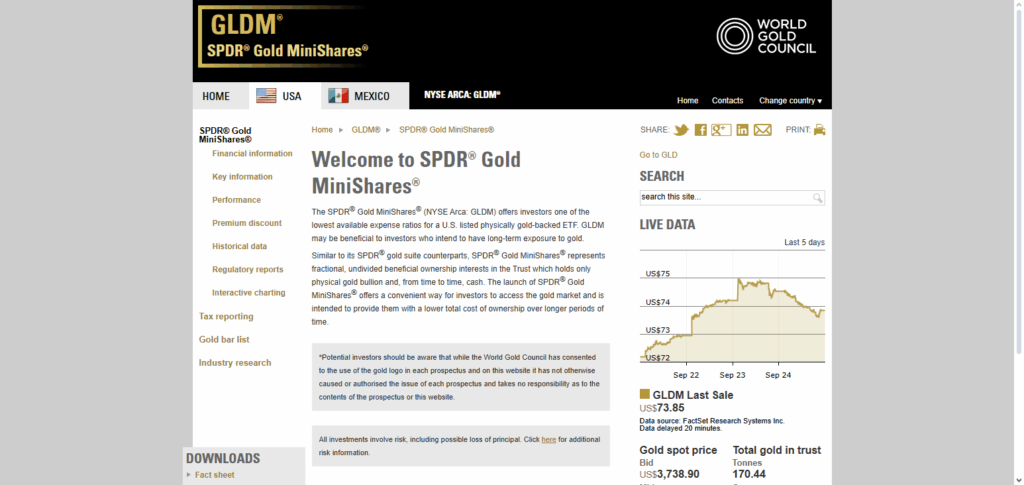1024x485 pixels.
Task: Click SPDR Gold MiniShares breadcrumb
Action: pyautogui.click(x=447, y=130)
